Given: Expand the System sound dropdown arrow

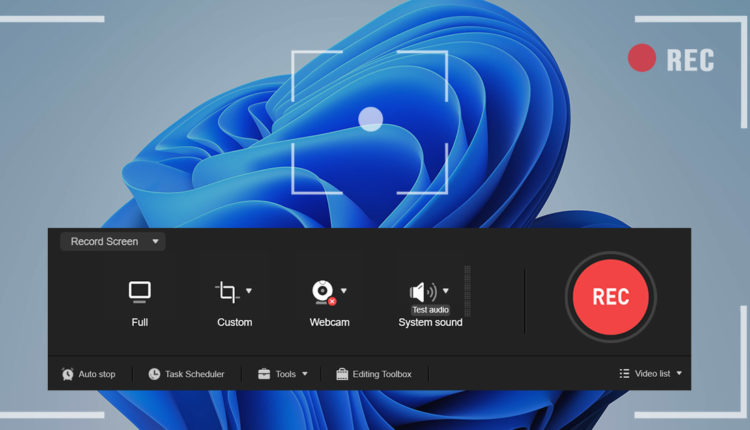Looking at the screenshot, I should click(x=446, y=291).
